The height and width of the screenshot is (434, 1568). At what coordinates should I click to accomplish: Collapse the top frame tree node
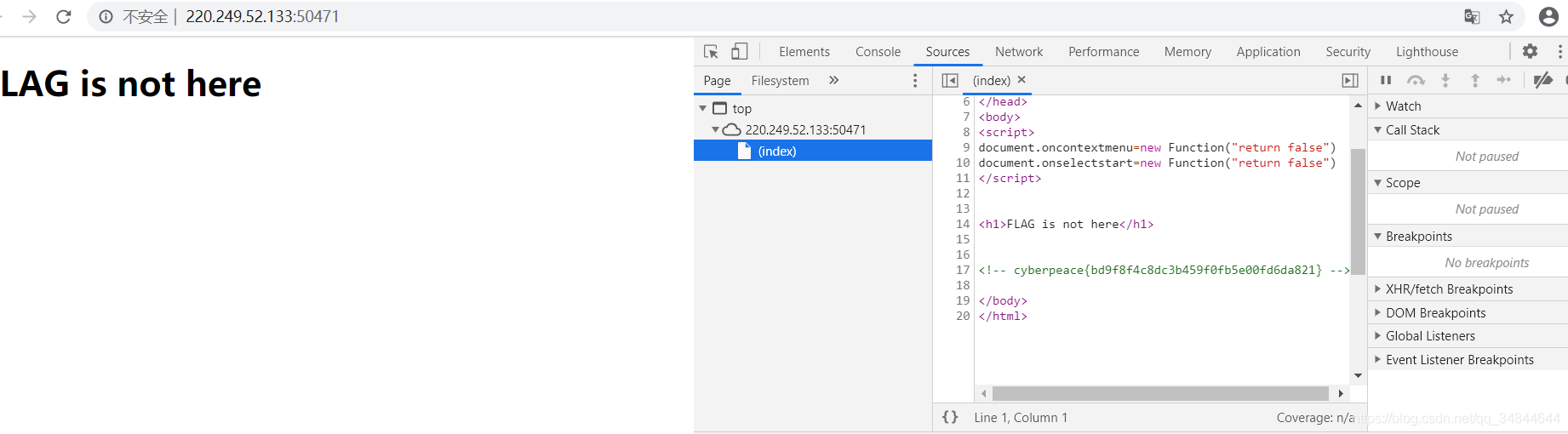pyautogui.click(x=703, y=109)
